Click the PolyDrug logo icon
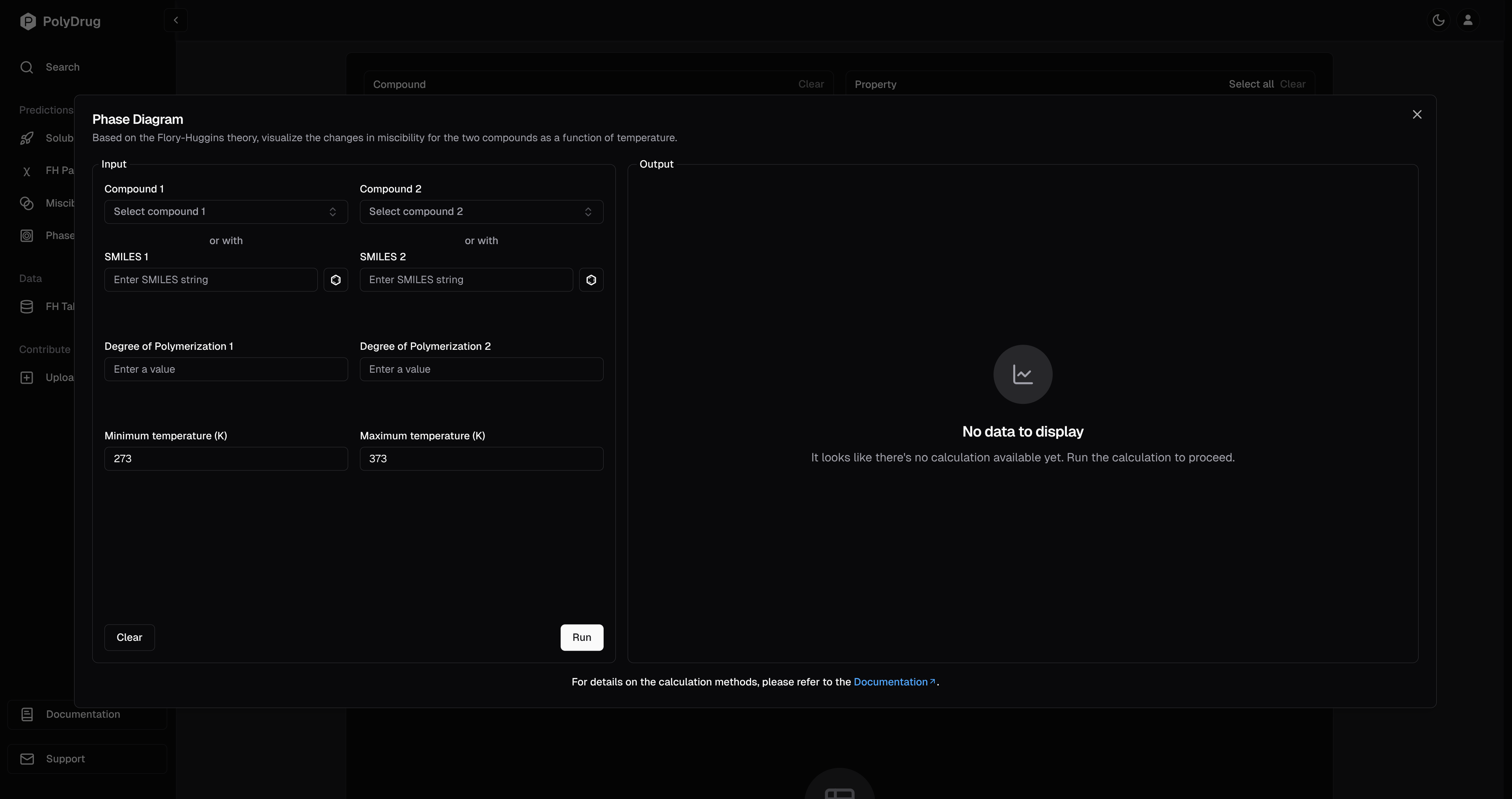This screenshot has height=799, width=1512. [28, 22]
